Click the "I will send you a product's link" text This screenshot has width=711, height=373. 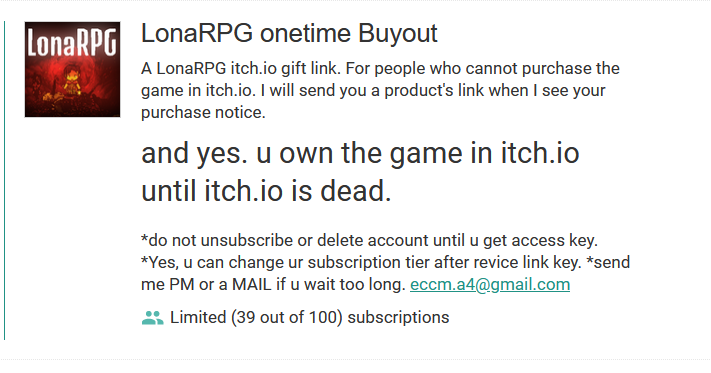pos(362,91)
